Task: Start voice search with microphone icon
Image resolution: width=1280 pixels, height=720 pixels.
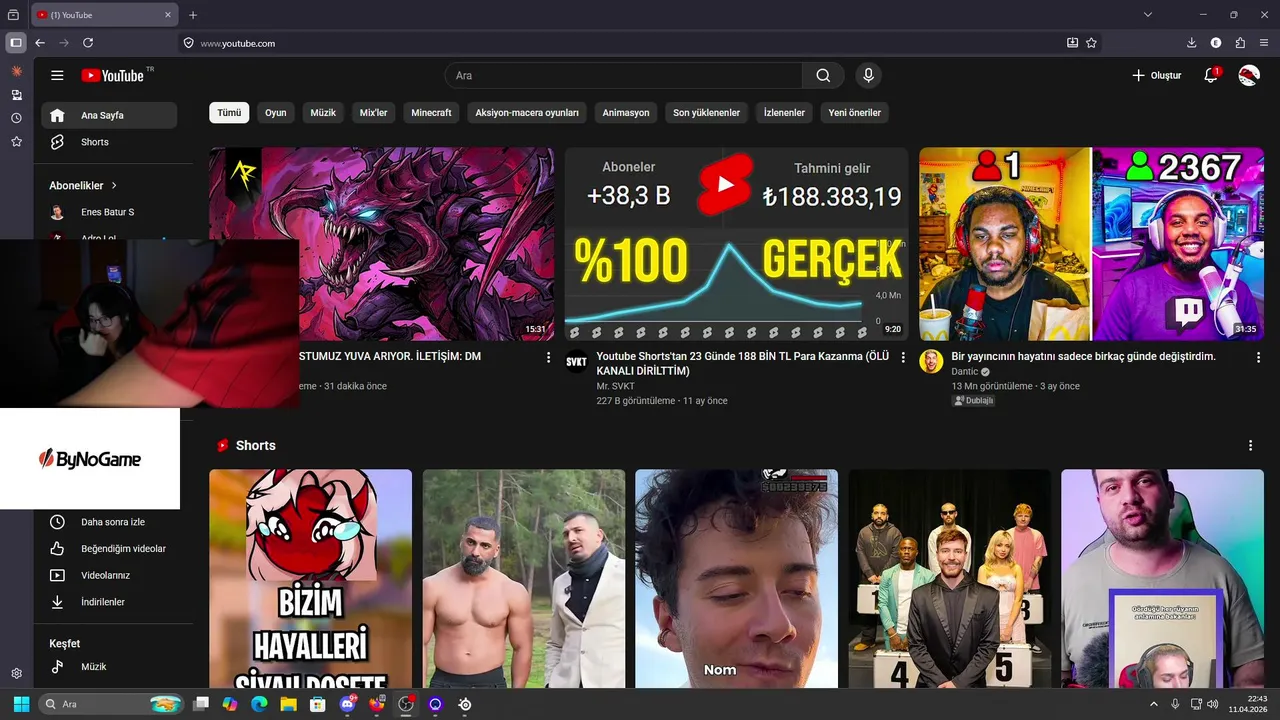Action: click(x=868, y=75)
